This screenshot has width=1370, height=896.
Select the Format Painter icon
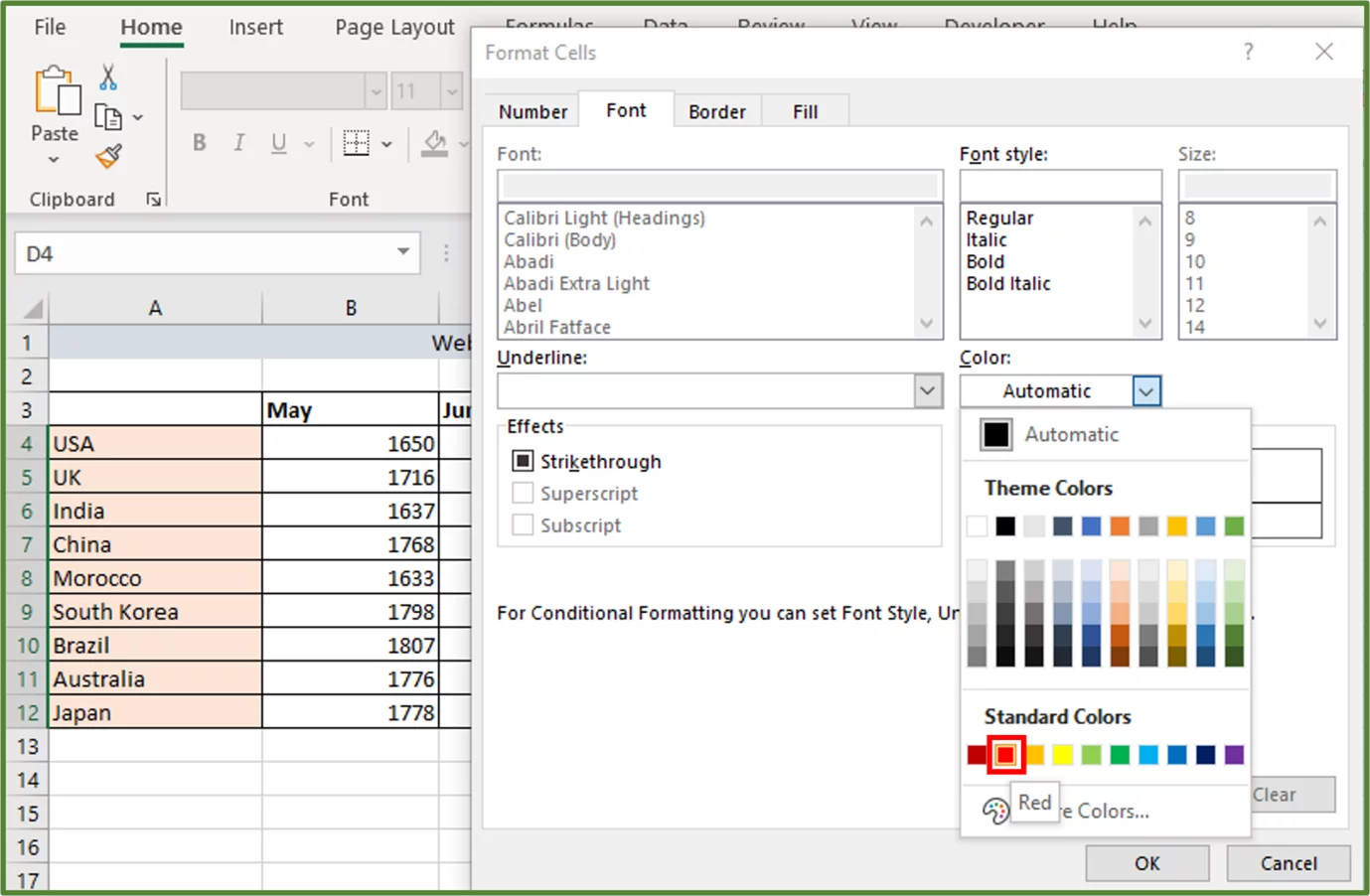tap(109, 154)
